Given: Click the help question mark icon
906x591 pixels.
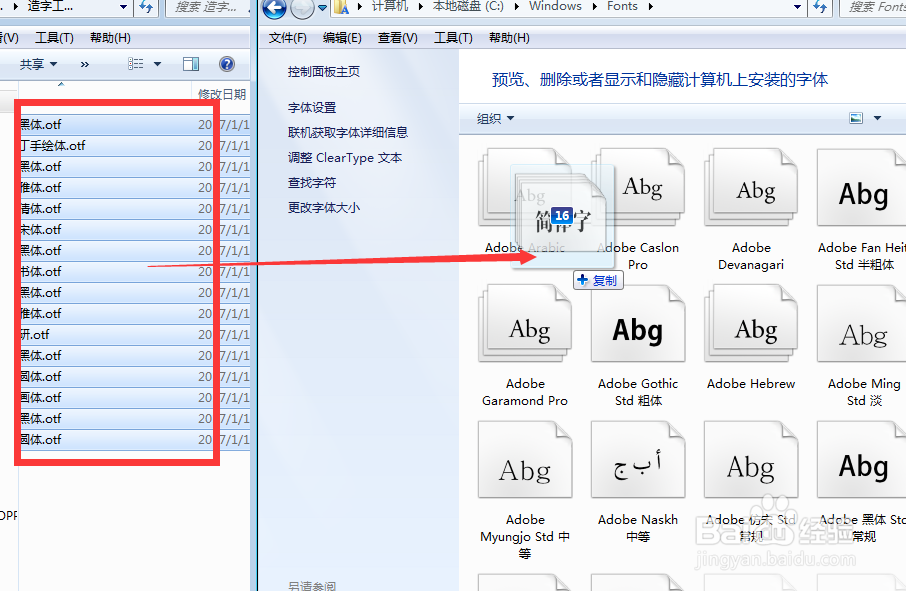Looking at the screenshot, I should coord(226,64).
